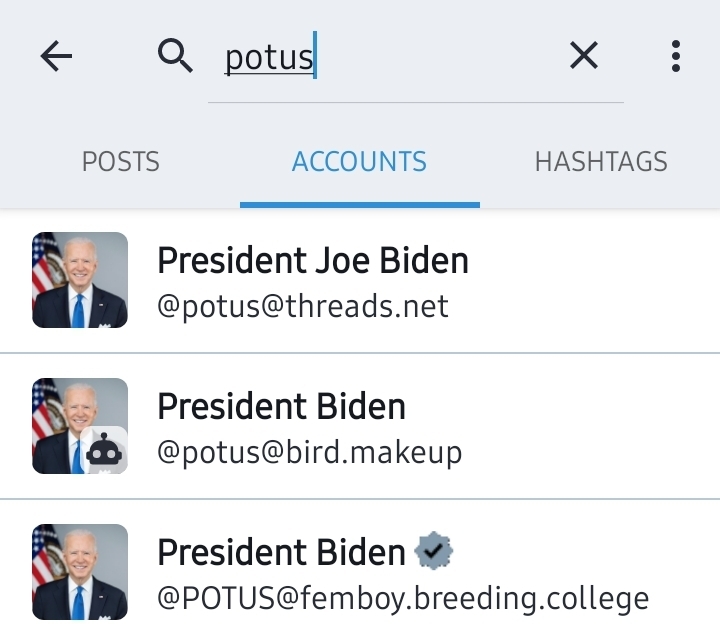Switch to the Posts tab
The width and height of the screenshot is (720, 635).
click(x=120, y=162)
